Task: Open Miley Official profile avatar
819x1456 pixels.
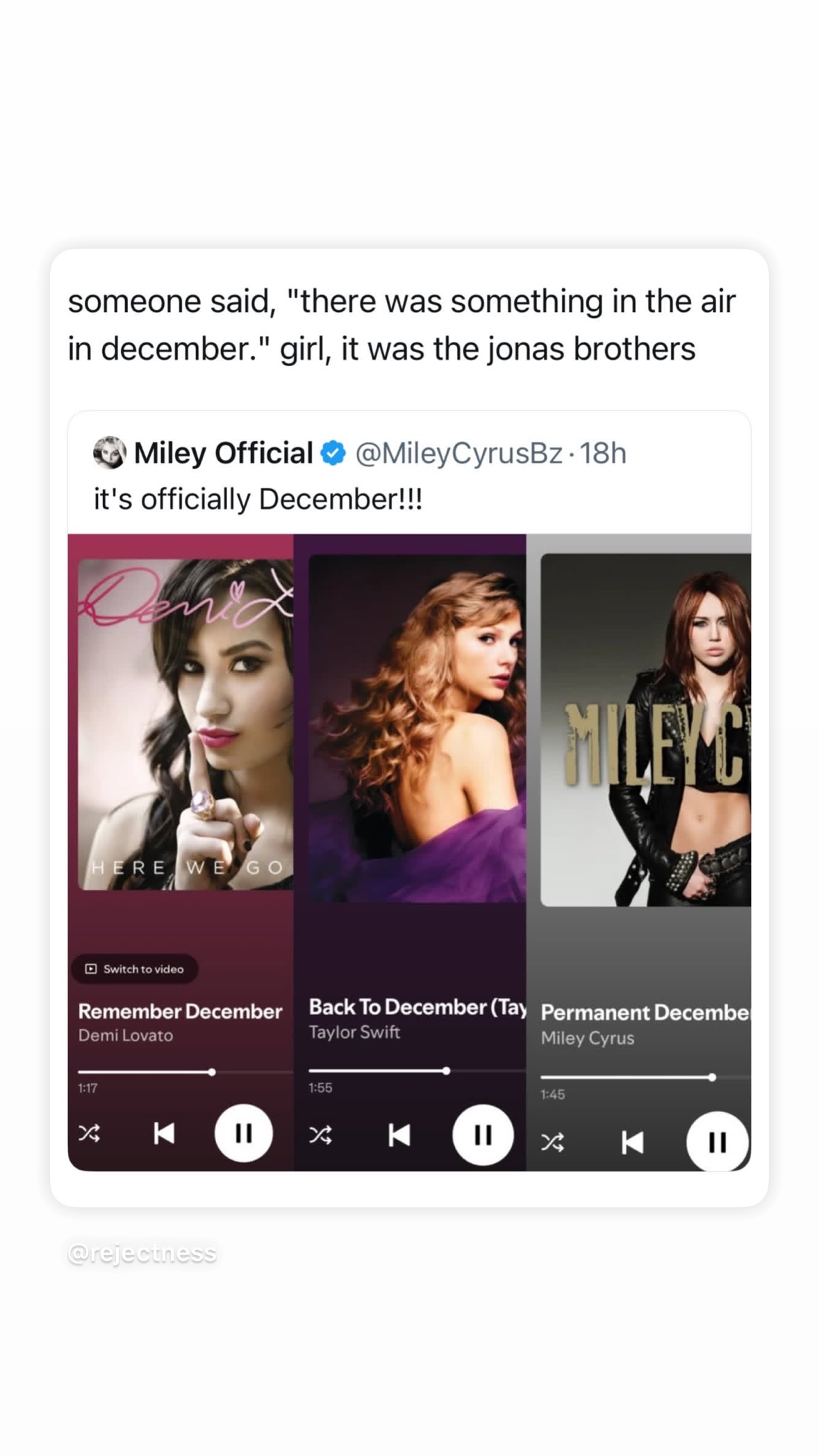Action: [x=110, y=453]
